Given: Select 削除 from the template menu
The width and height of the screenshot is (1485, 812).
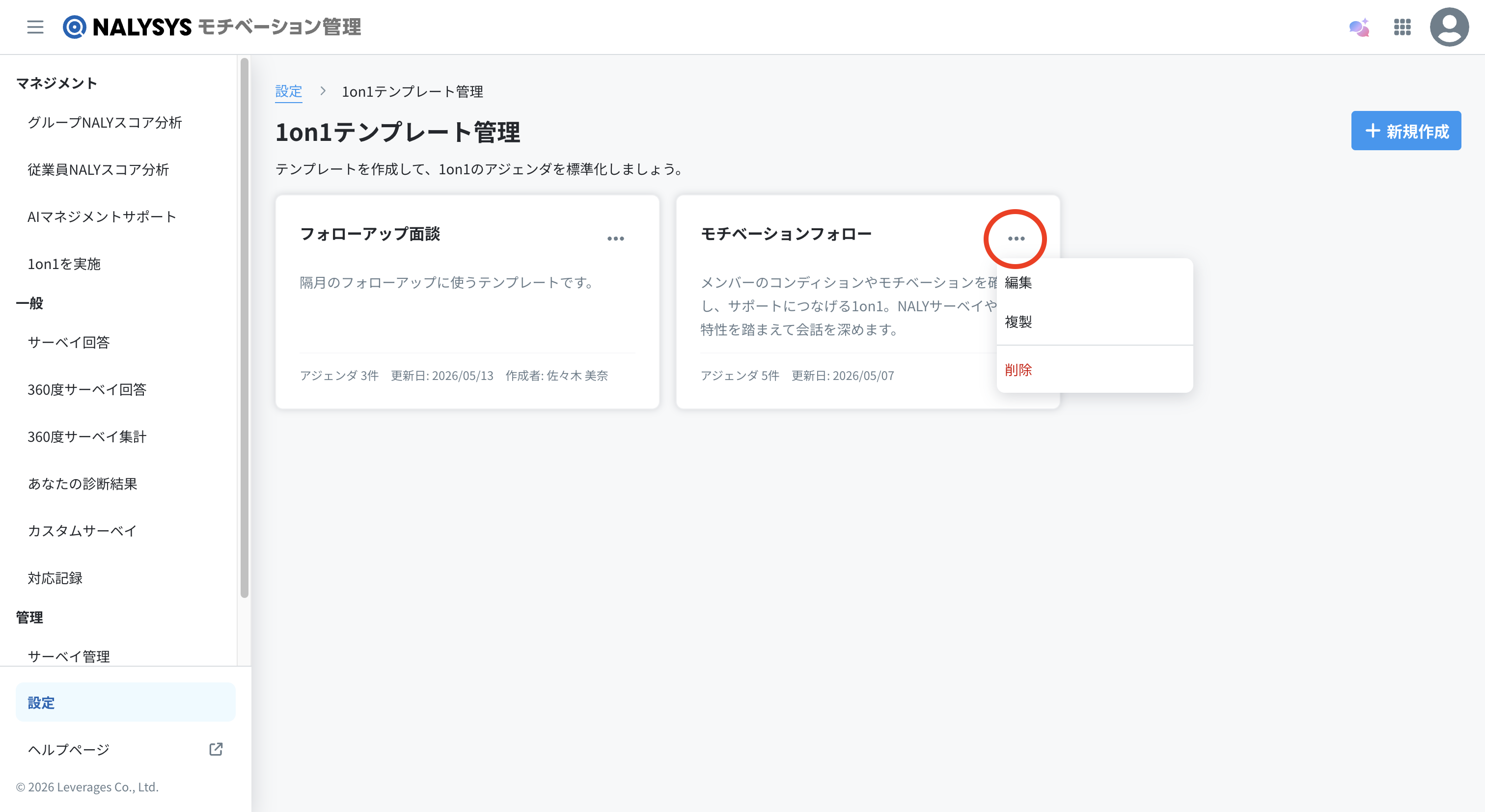Looking at the screenshot, I should click(x=1094, y=370).
